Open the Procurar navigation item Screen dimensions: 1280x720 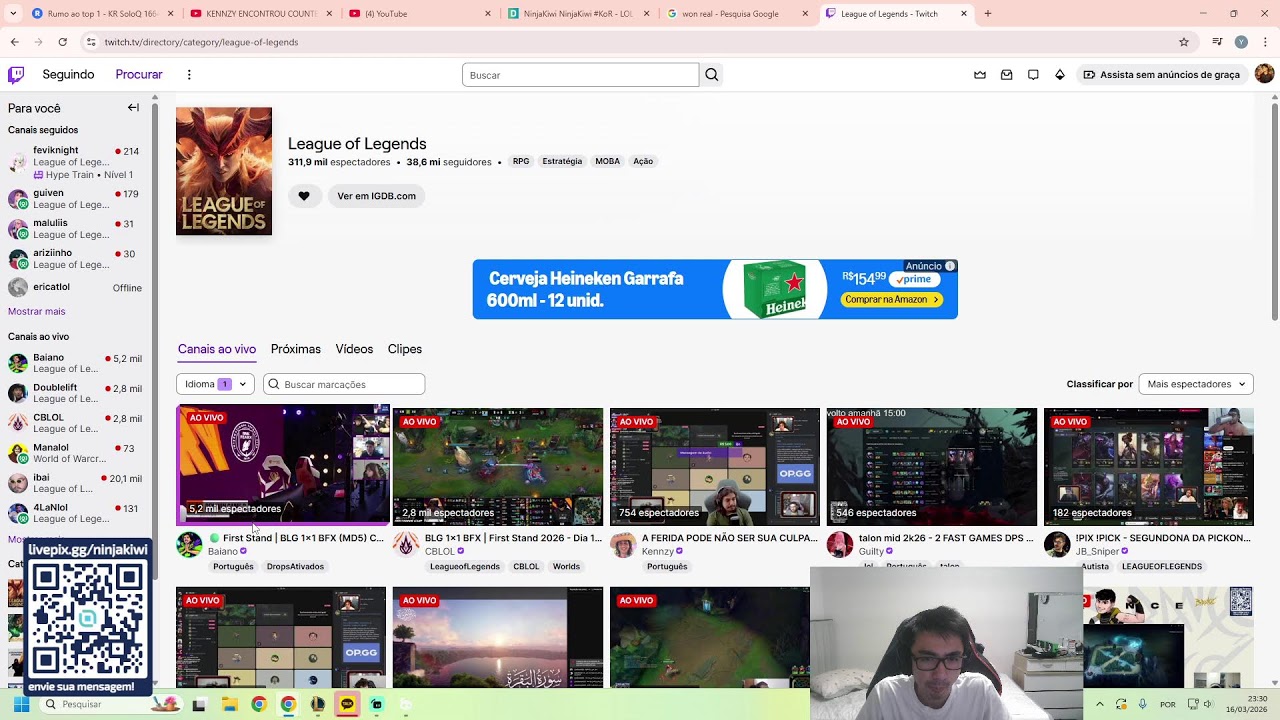coord(139,75)
